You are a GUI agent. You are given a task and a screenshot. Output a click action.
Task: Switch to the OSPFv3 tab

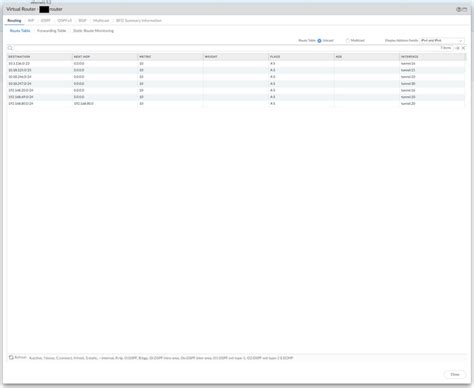(65, 21)
